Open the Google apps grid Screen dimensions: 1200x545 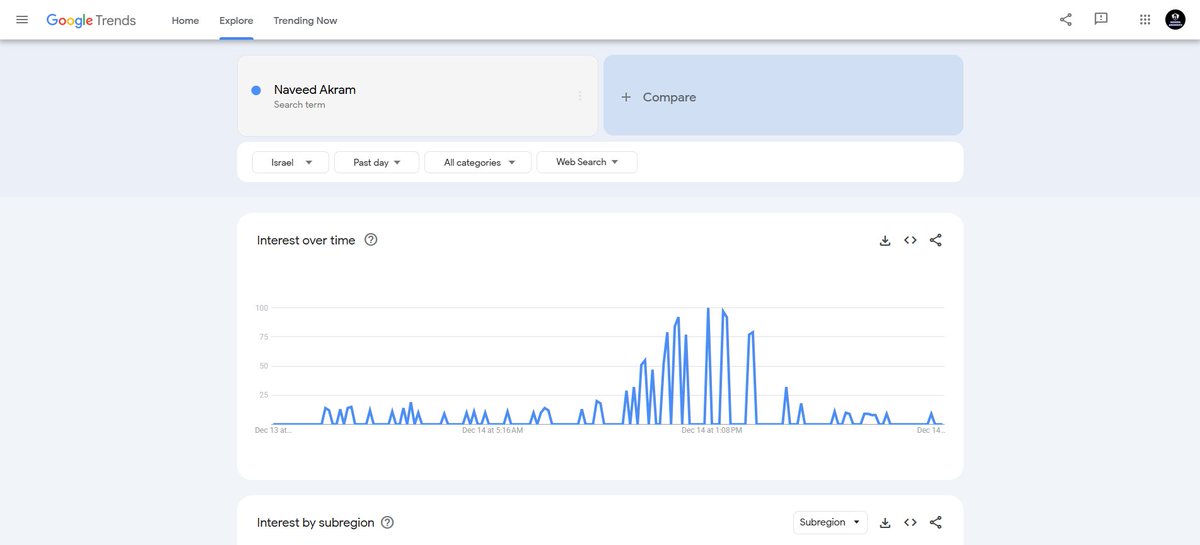1145,19
